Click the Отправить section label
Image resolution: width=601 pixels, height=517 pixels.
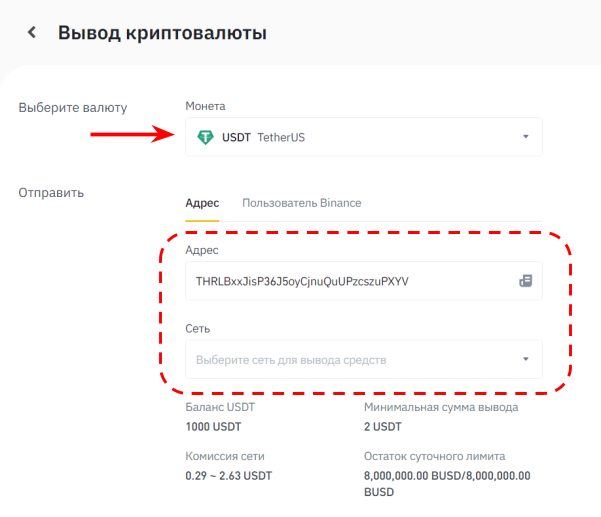pyautogui.click(x=51, y=193)
